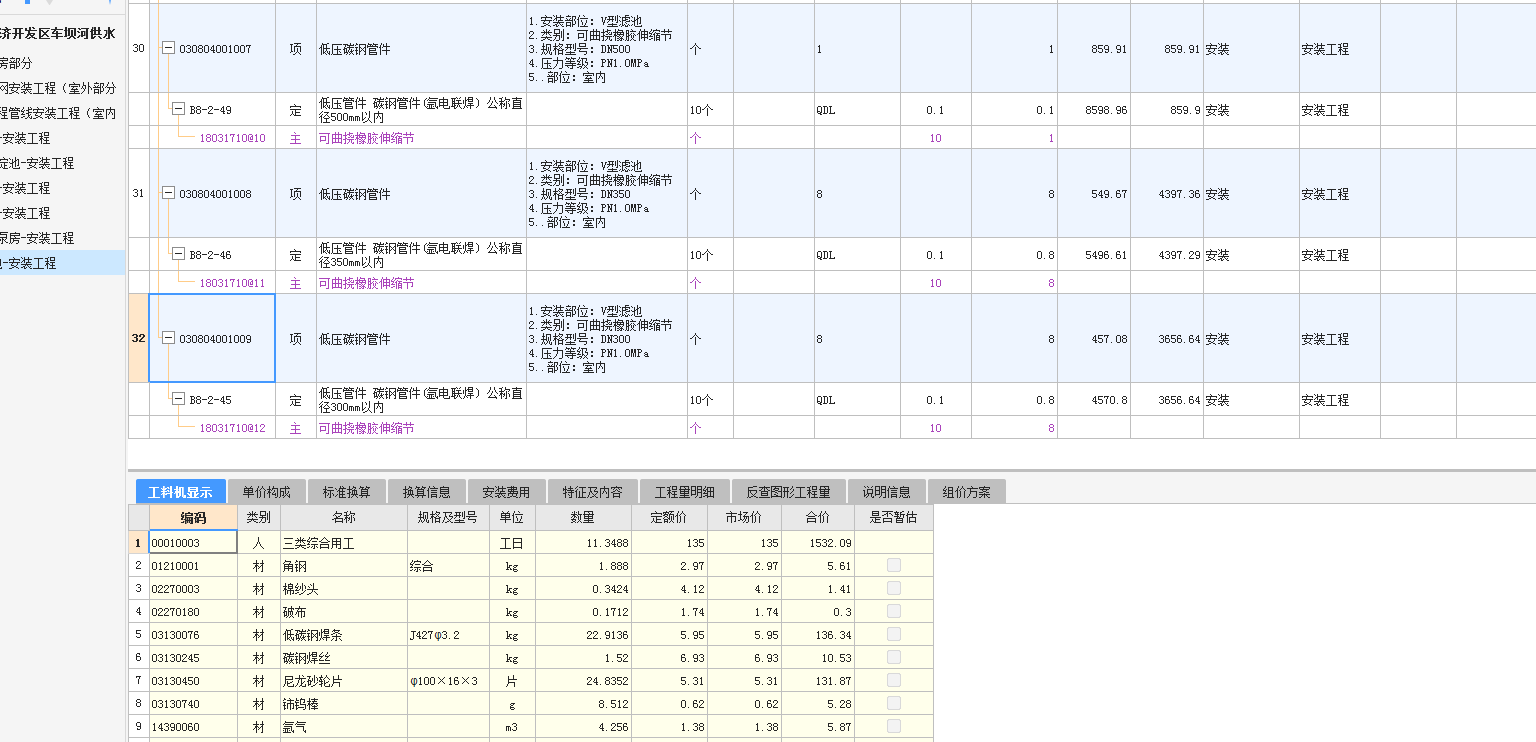Open the 标准换算 tab

pyautogui.click(x=346, y=492)
